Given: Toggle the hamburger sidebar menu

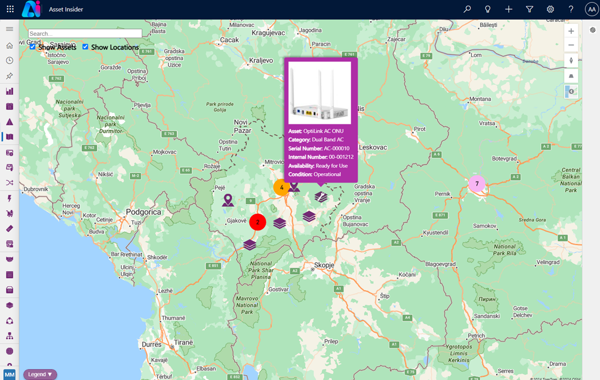Looking at the screenshot, I should pos(10,29).
